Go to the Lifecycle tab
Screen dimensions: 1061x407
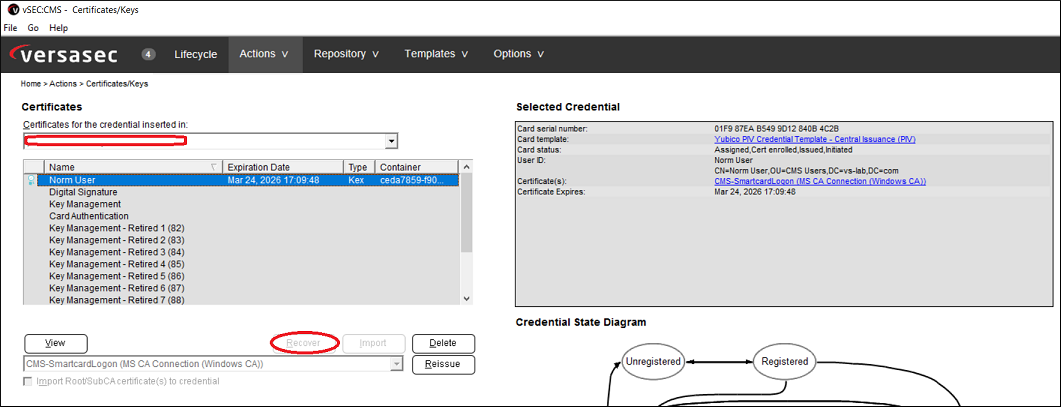coord(196,54)
